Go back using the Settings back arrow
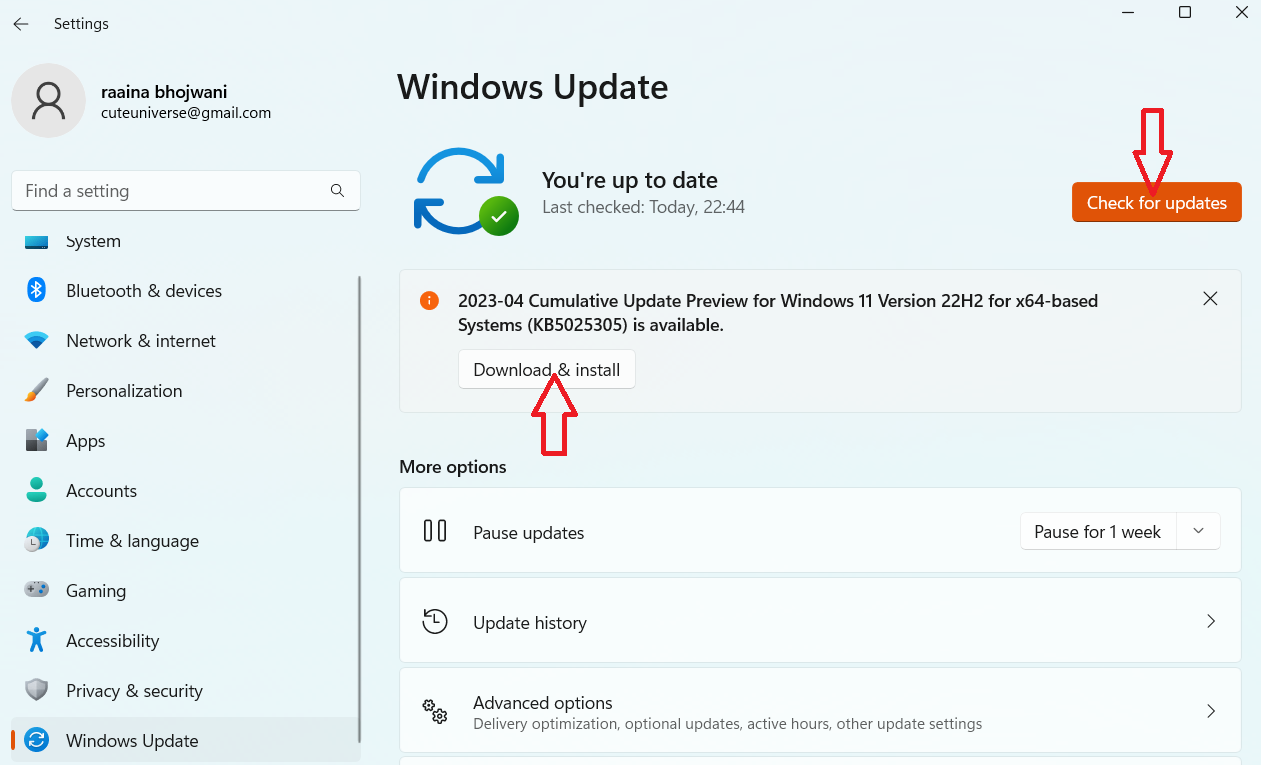The height and width of the screenshot is (765, 1261). point(21,24)
